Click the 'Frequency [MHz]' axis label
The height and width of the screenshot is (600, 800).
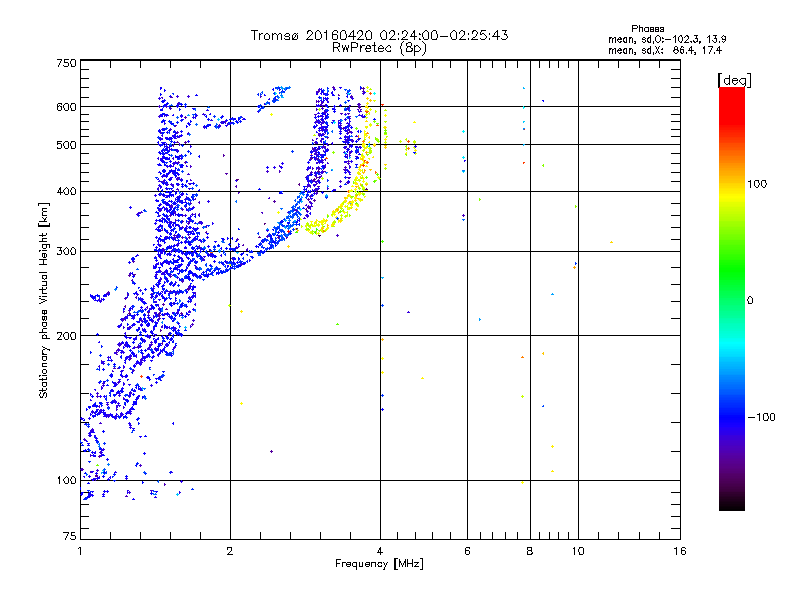(380, 564)
